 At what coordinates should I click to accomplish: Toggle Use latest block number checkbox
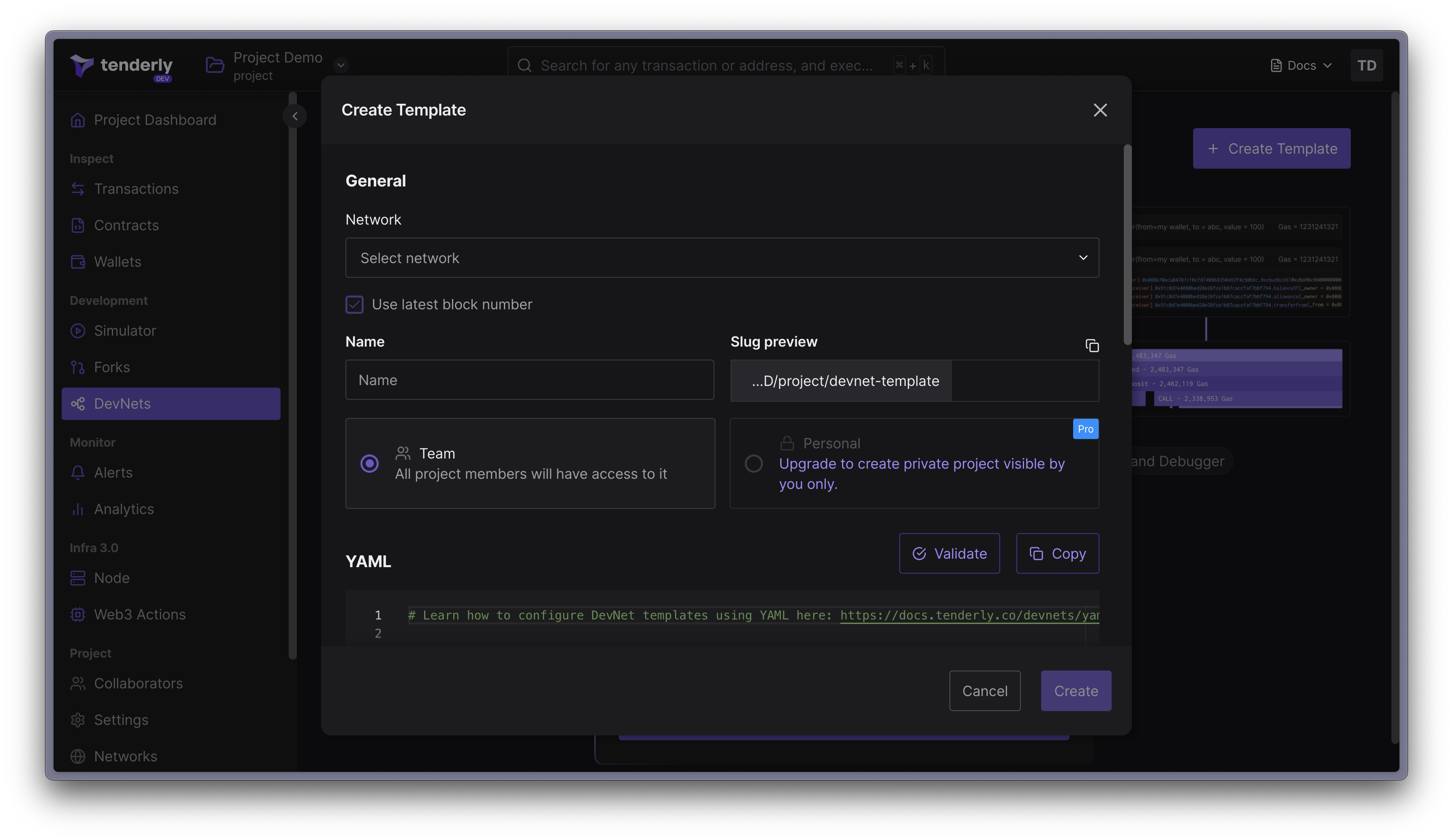click(355, 304)
